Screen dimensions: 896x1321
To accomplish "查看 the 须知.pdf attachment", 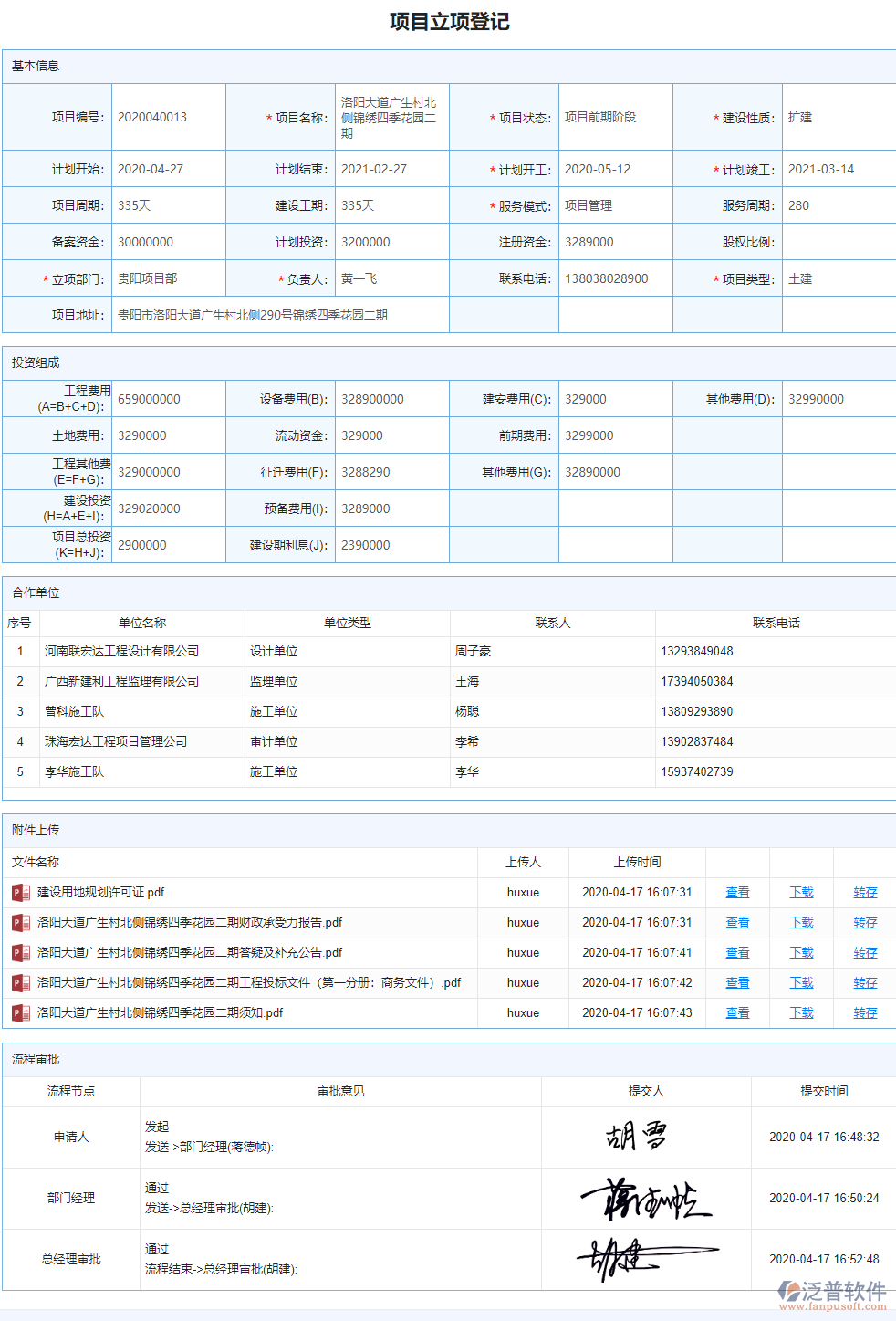I will [x=736, y=1012].
